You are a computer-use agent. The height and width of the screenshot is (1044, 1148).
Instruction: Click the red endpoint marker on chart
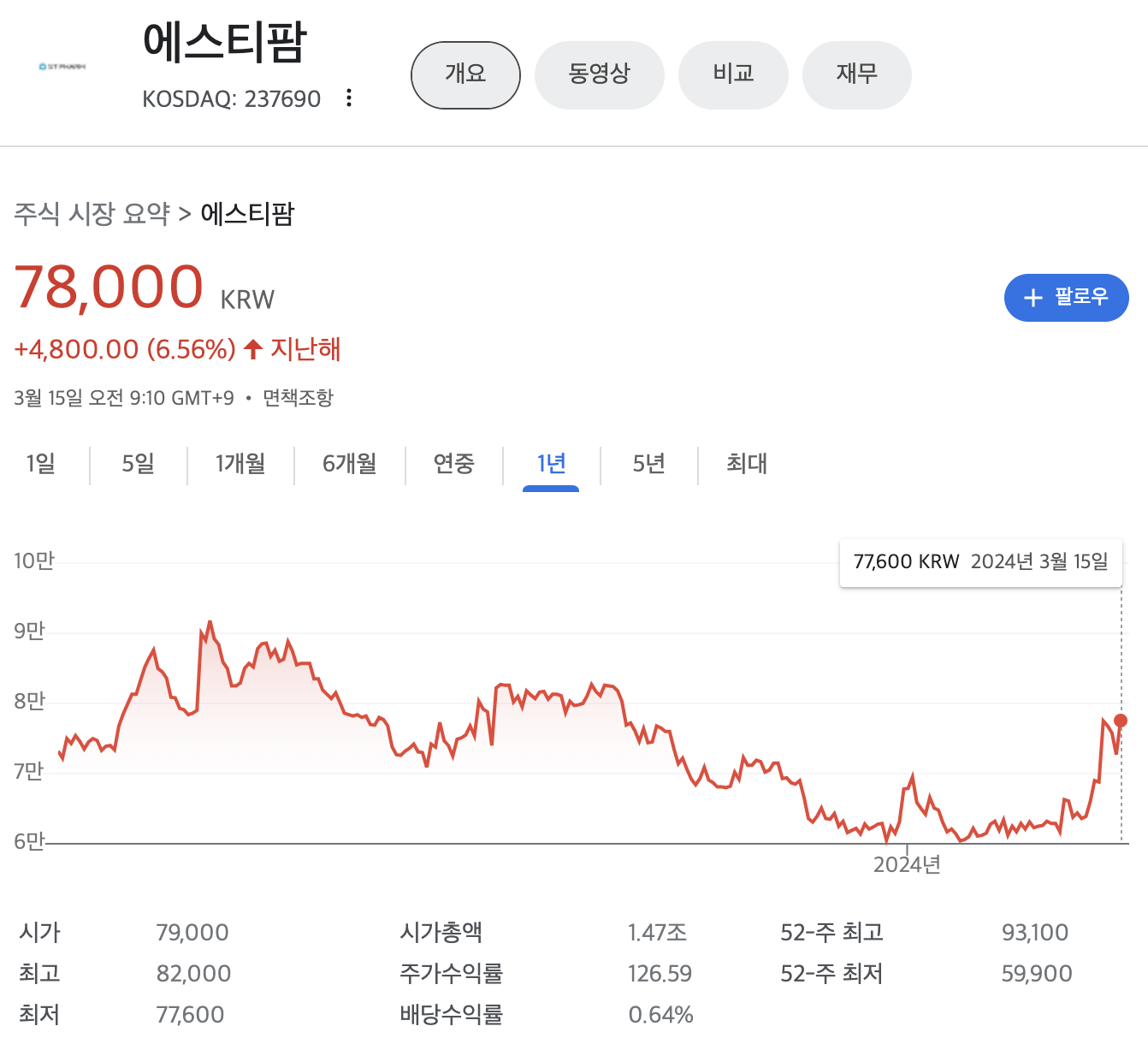[x=1121, y=721]
